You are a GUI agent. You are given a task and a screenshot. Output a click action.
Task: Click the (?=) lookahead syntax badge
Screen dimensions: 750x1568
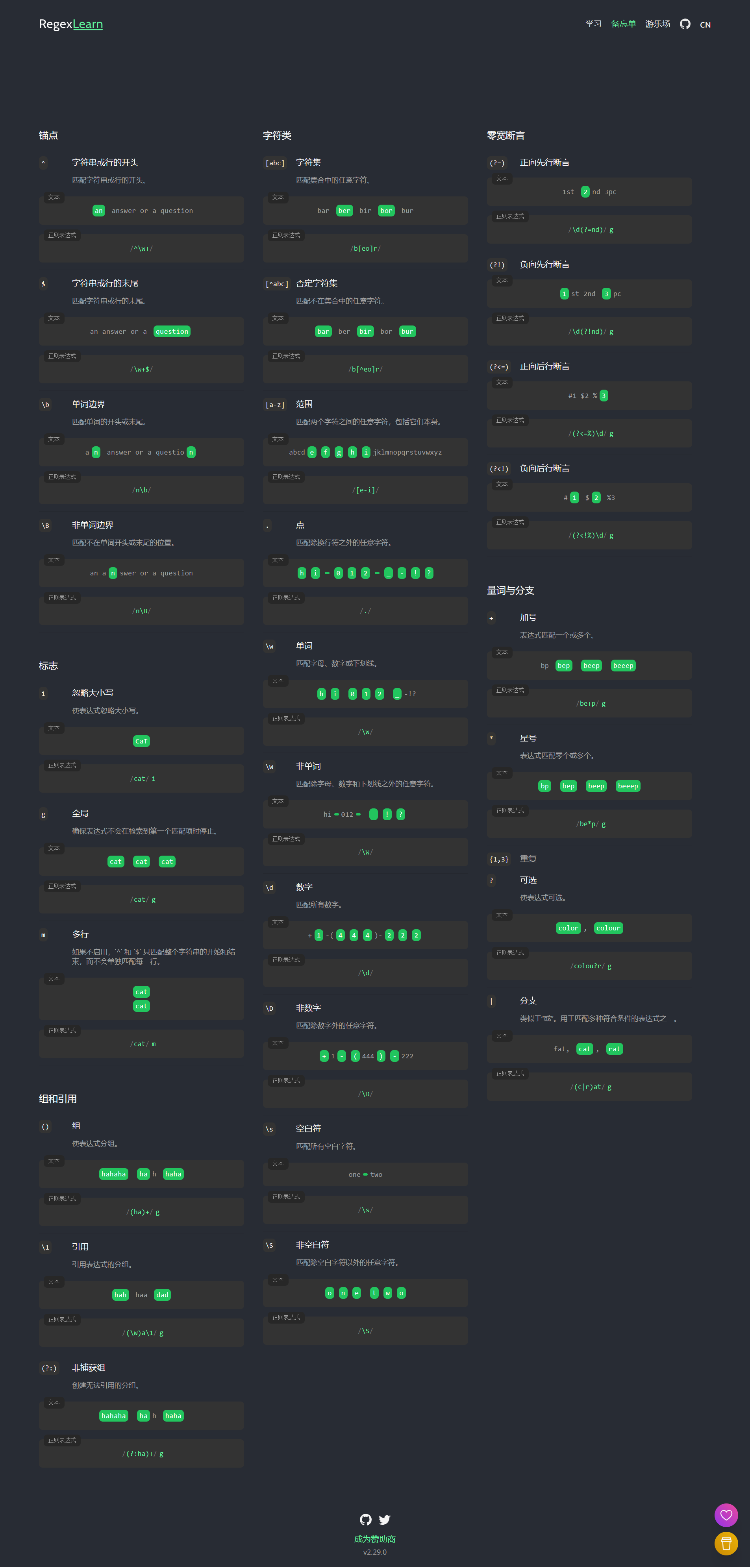tap(497, 163)
